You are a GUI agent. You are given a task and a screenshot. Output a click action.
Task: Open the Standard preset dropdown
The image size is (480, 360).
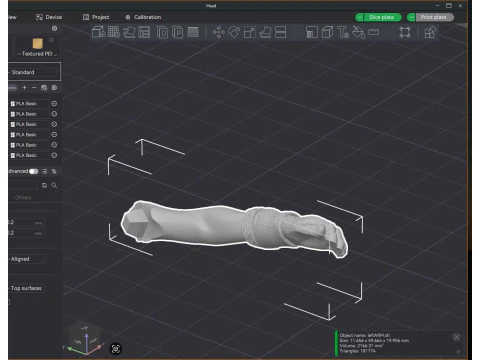pos(33,72)
